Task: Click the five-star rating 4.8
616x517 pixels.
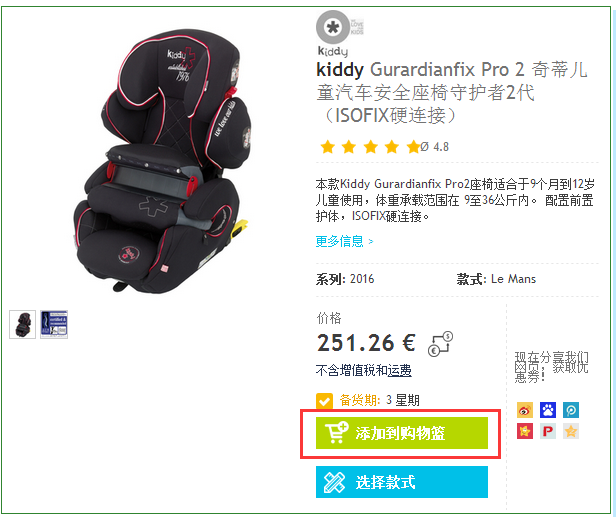Action: [384, 147]
